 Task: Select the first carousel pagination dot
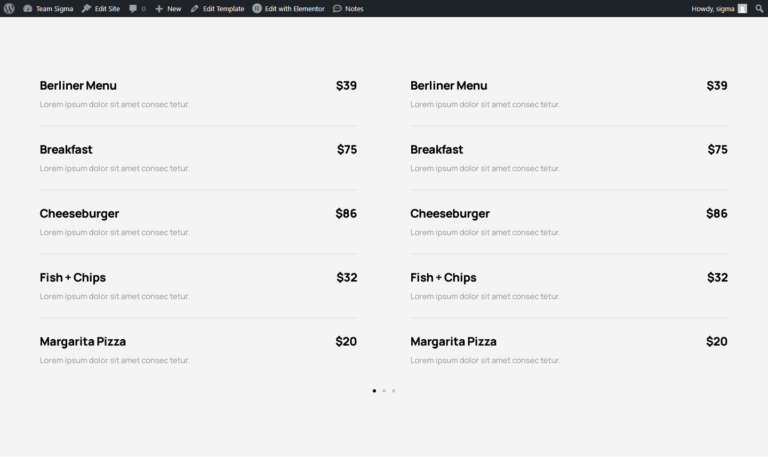pyautogui.click(x=374, y=391)
